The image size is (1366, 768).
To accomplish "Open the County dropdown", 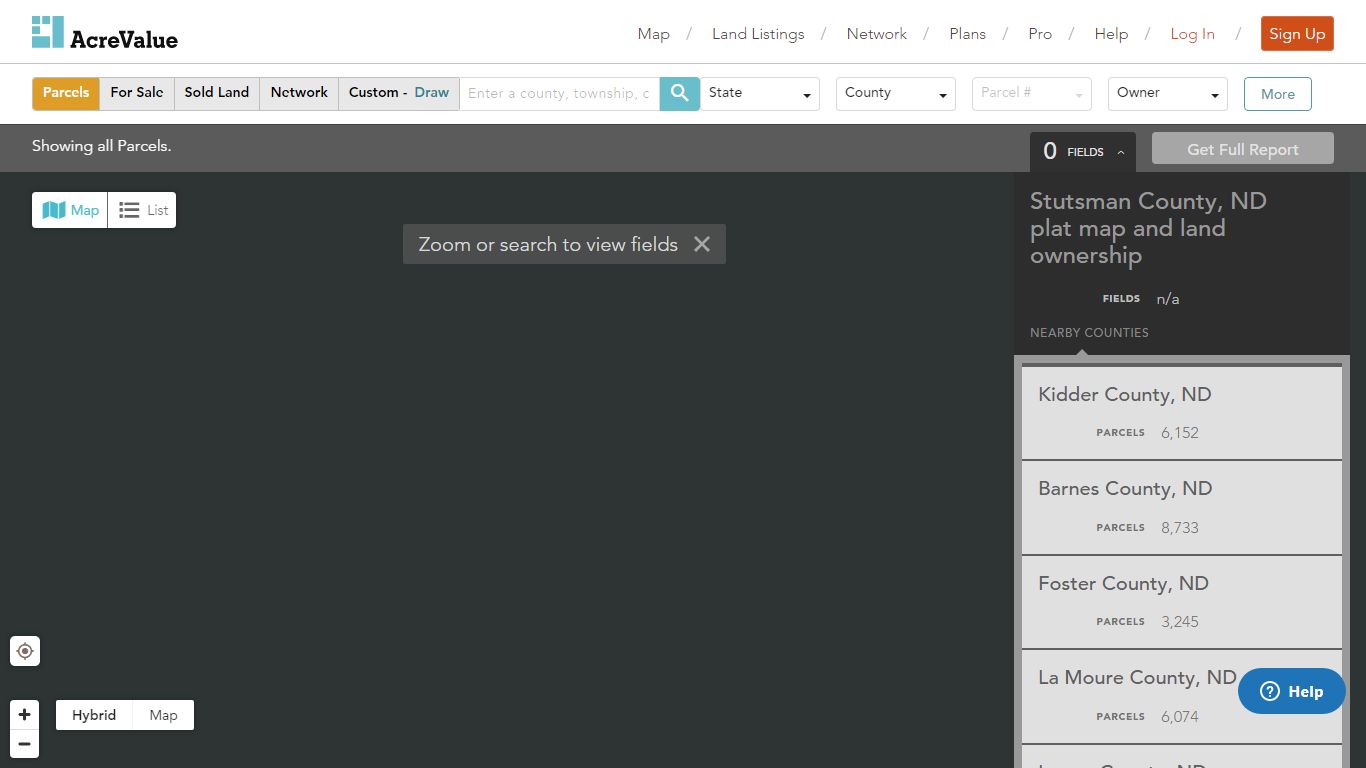I will coord(896,93).
